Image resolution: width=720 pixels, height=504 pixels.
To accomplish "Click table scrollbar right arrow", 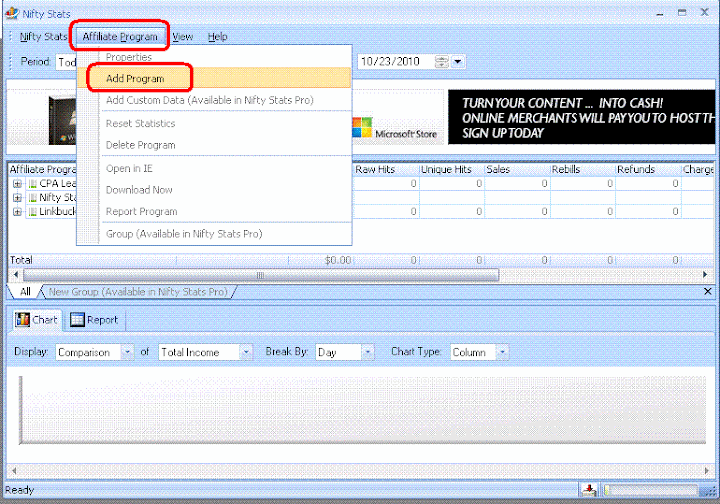I will pos(705,274).
